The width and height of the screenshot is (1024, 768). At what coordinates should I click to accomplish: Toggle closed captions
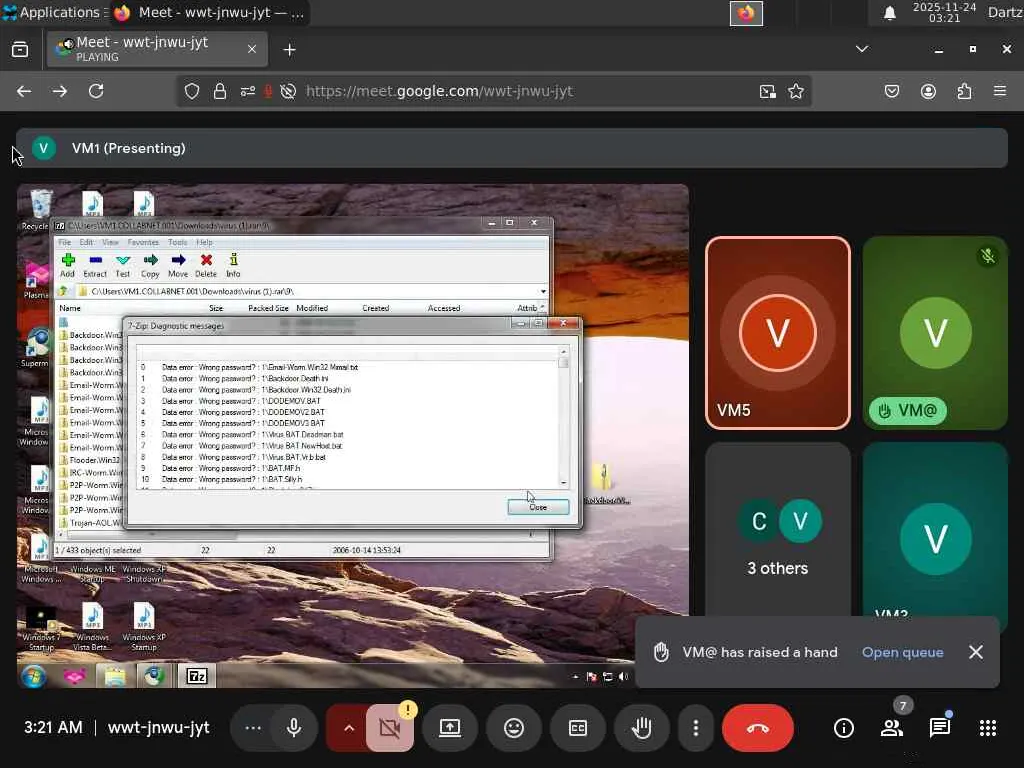pos(578,728)
